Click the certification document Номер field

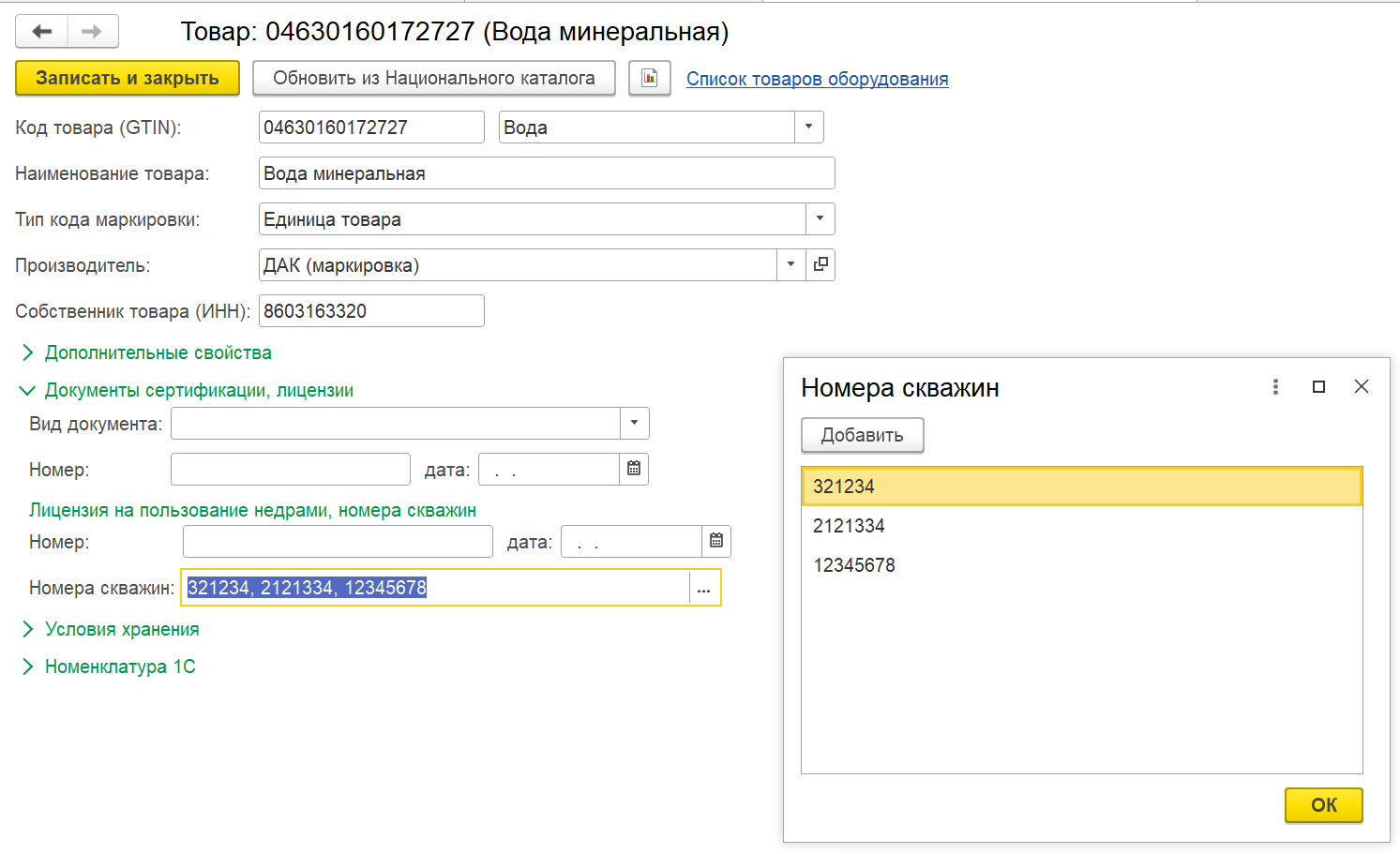pyautogui.click(x=291, y=469)
